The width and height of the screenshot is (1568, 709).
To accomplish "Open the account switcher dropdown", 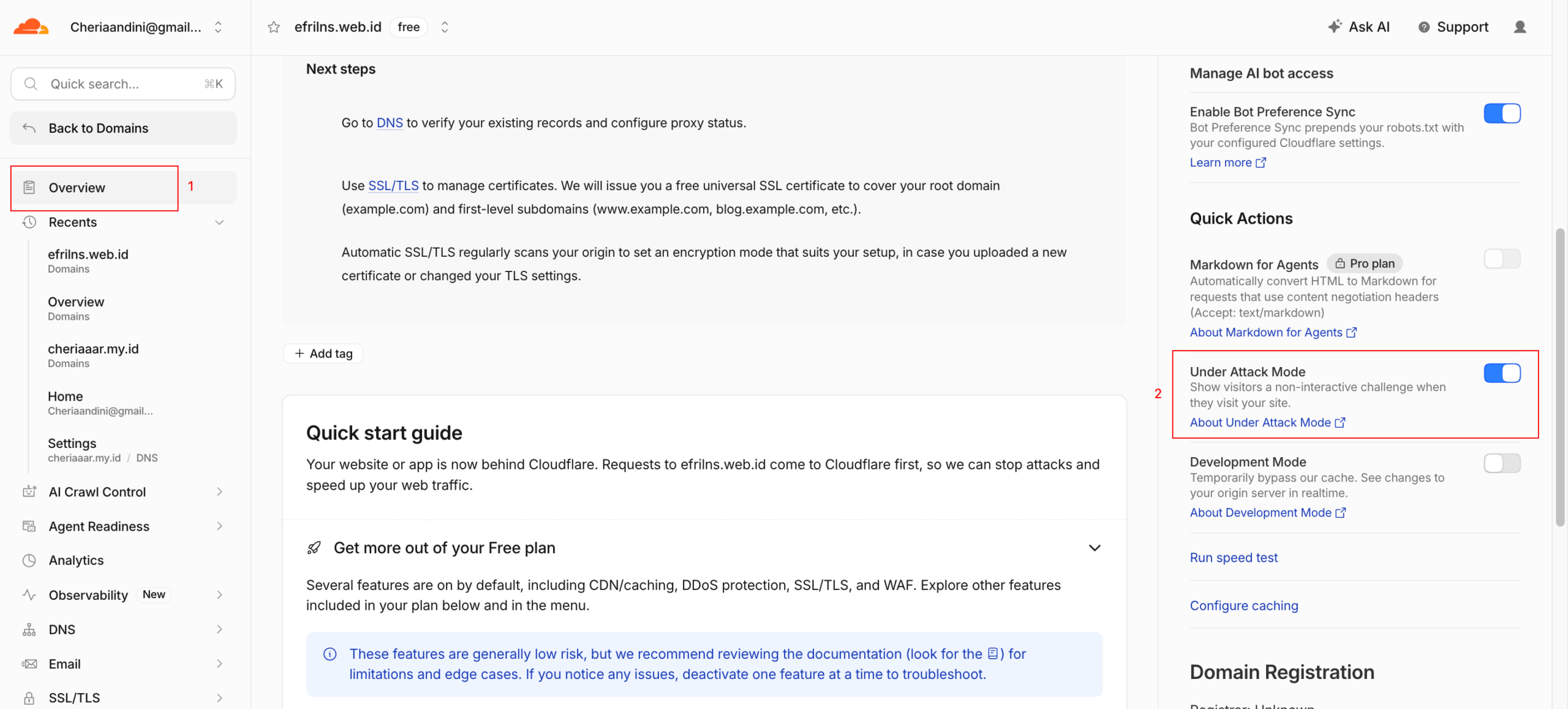I will [218, 27].
